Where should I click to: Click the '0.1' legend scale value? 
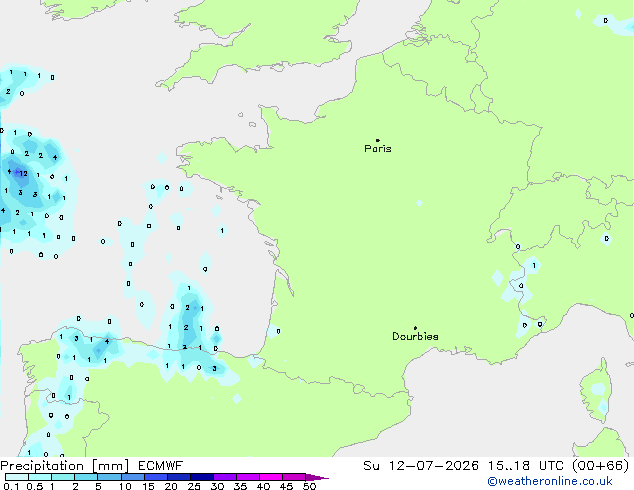(x=11, y=486)
